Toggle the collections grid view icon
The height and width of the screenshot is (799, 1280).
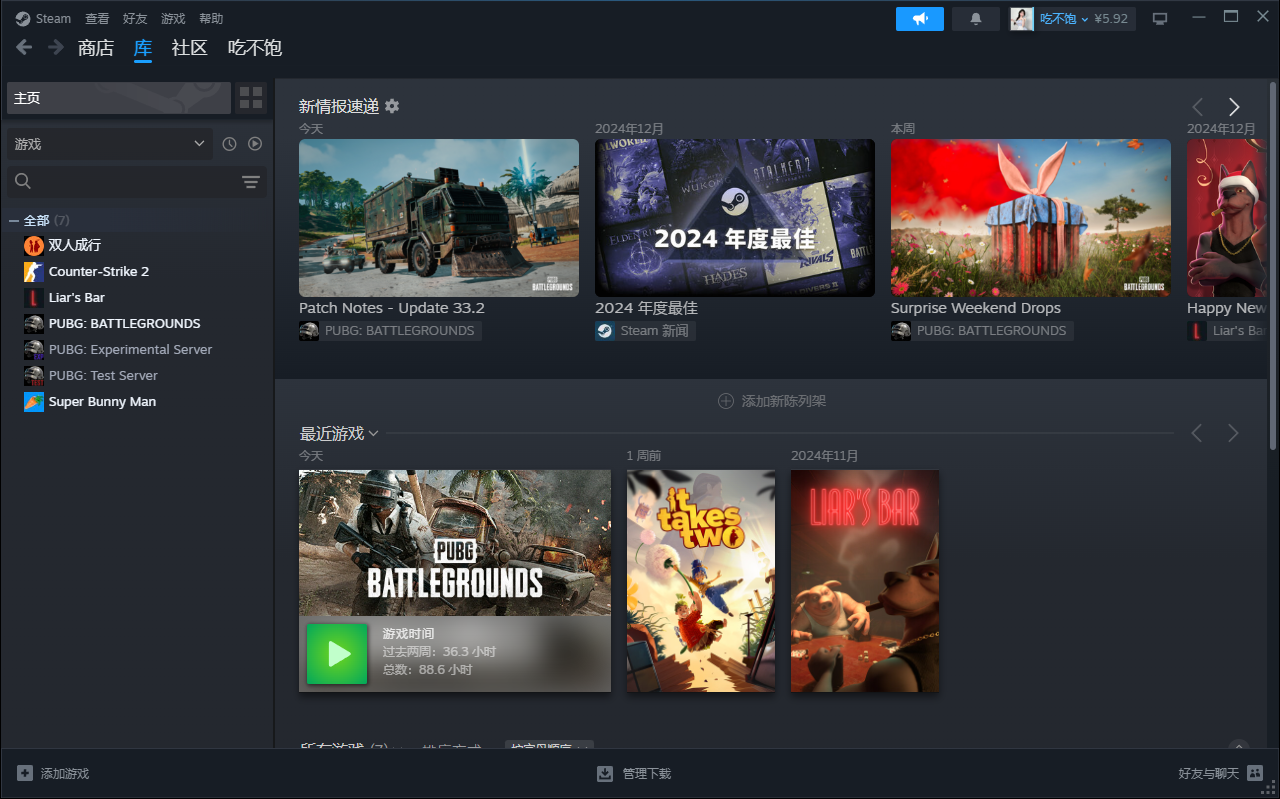click(x=251, y=98)
